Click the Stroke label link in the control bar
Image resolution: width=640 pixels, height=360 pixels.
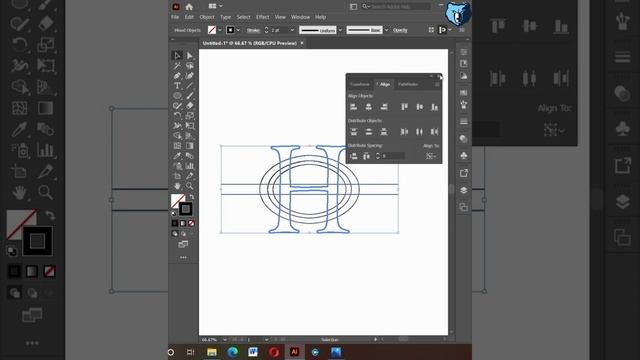point(253,30)
